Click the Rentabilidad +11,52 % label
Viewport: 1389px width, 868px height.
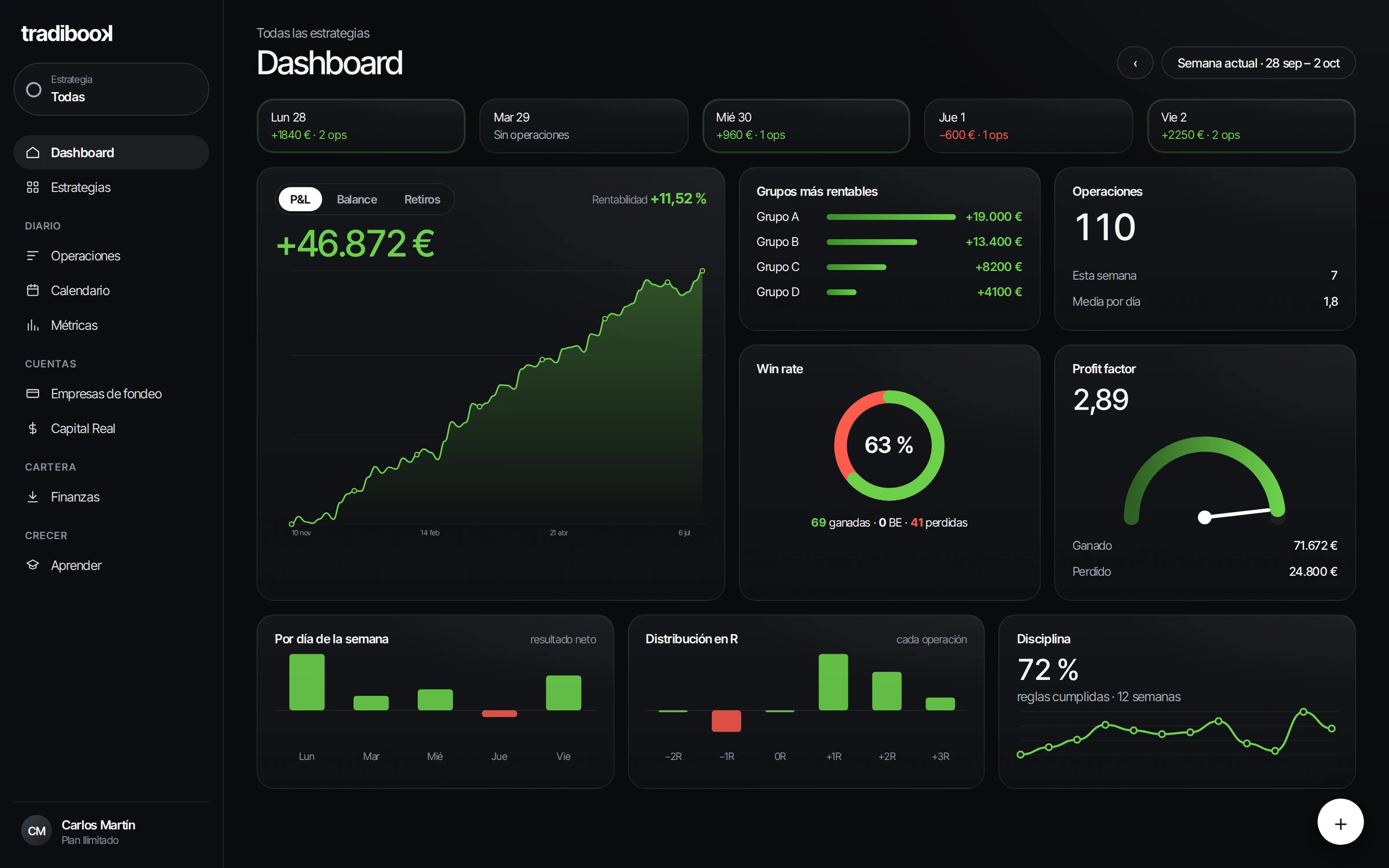pos(649,199)
